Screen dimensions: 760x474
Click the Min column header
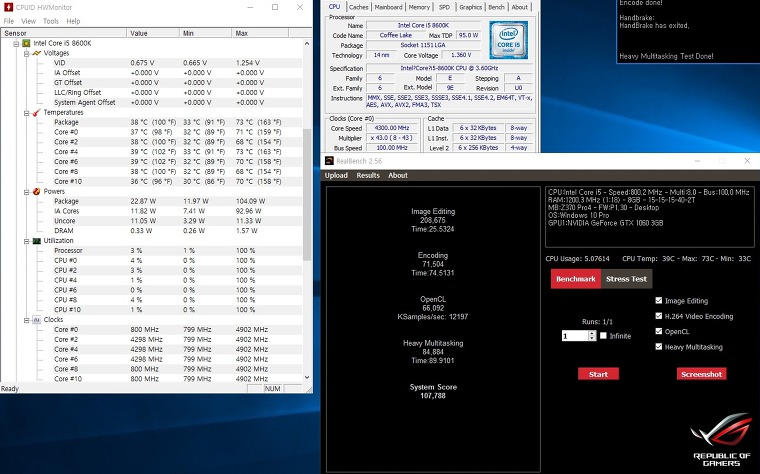205,33
